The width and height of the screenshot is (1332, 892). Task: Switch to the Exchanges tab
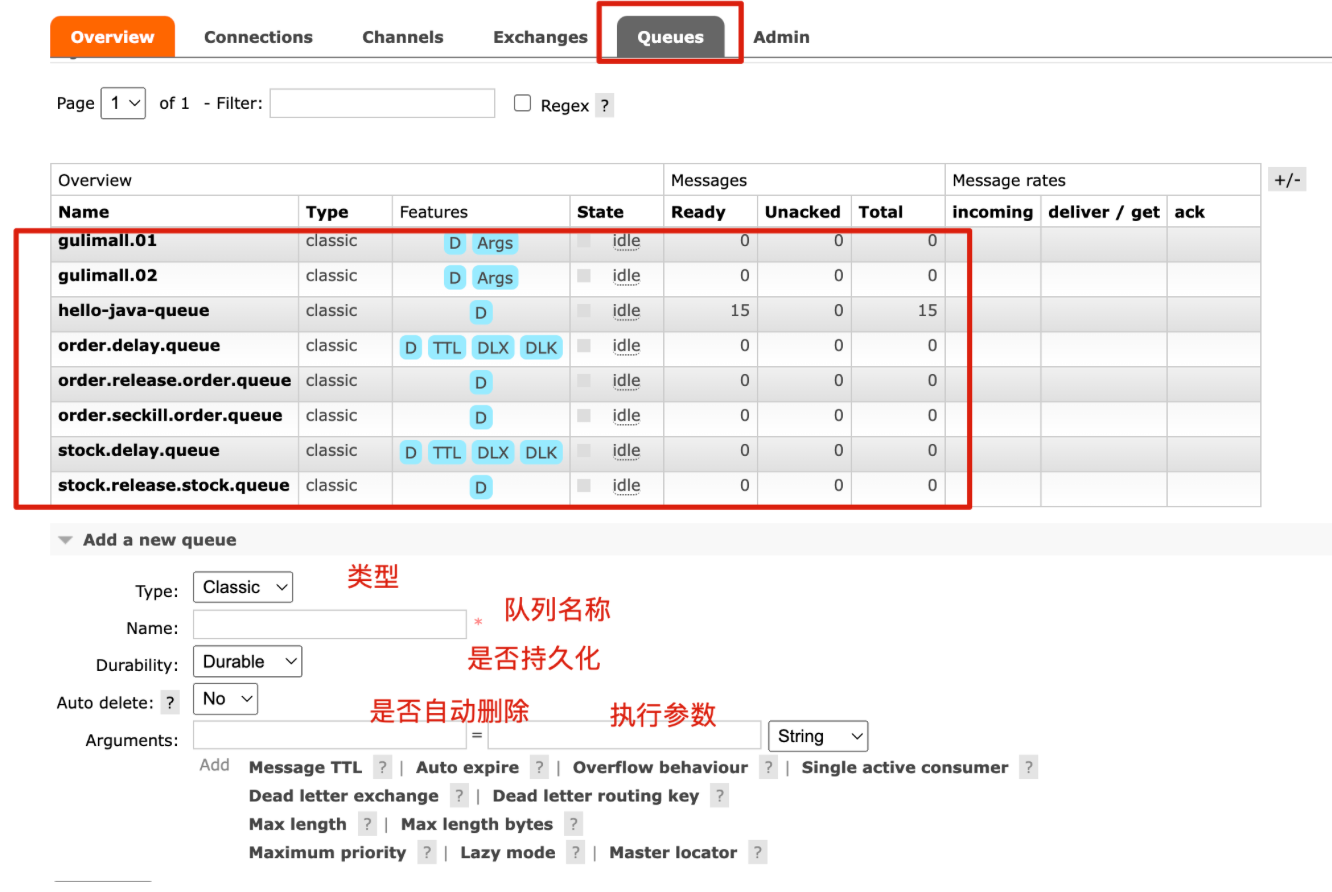tap(540, 37)
